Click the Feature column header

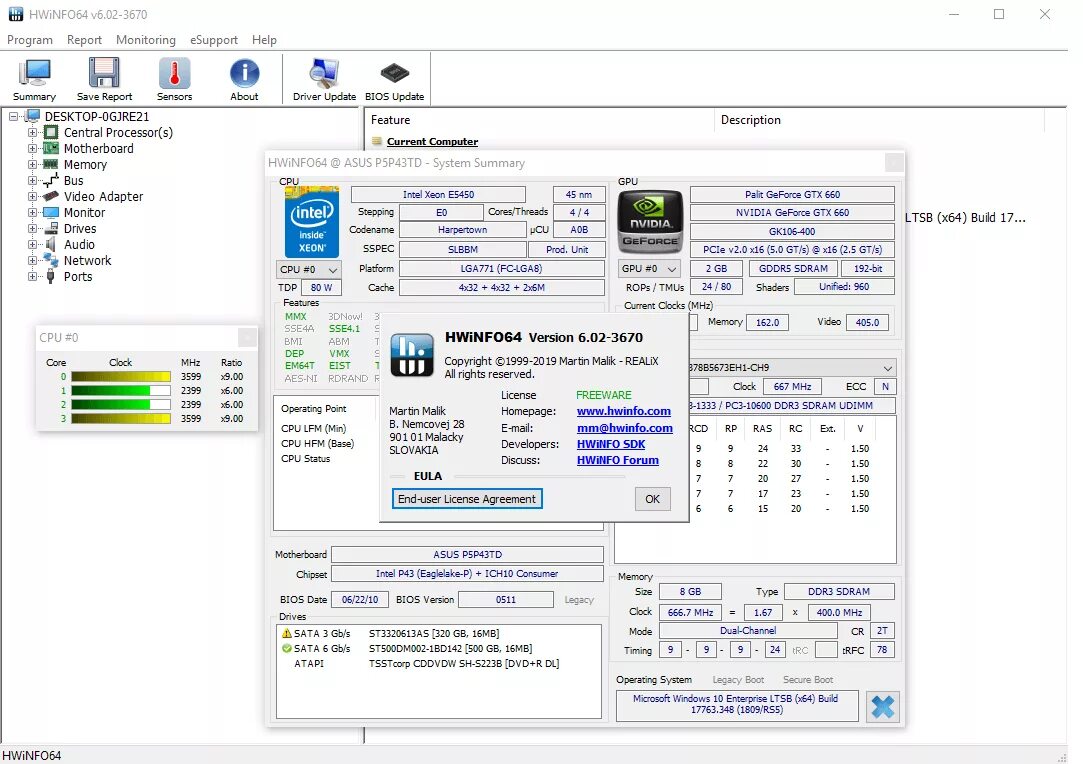[539, 120]
